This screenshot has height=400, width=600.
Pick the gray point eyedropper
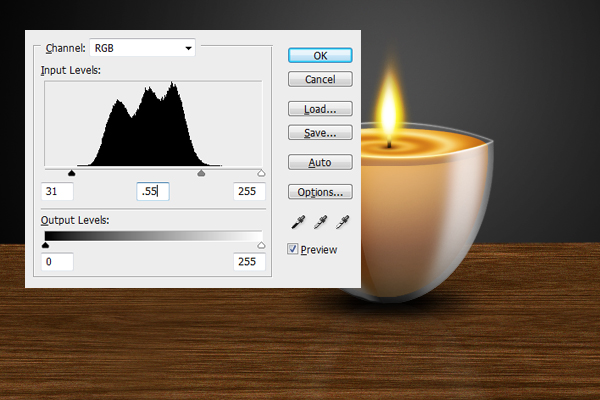point(321,222)
